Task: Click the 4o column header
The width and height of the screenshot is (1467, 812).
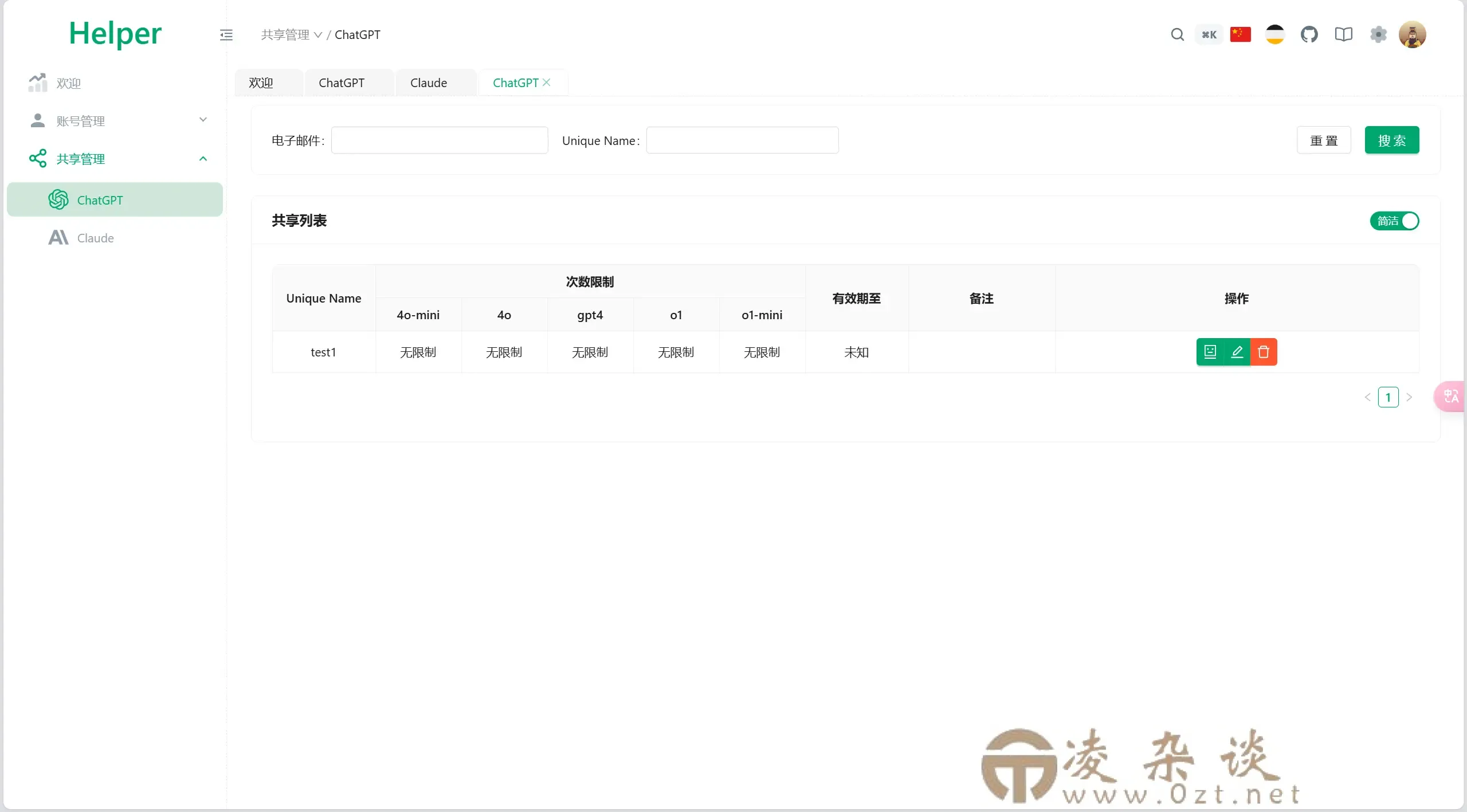Action: pyautogui.click(x=504, y=315)
